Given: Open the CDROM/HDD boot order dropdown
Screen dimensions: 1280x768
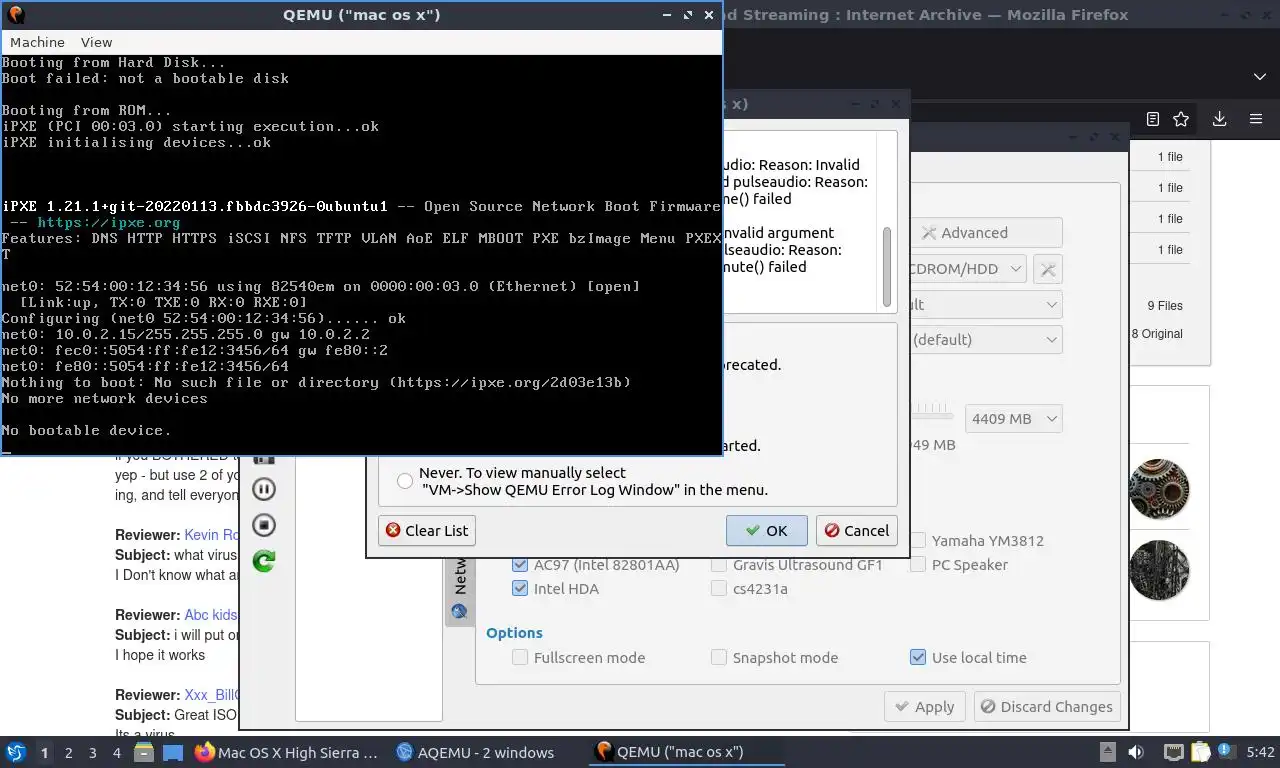Looking at the screenshot, I should click(966, 269).
